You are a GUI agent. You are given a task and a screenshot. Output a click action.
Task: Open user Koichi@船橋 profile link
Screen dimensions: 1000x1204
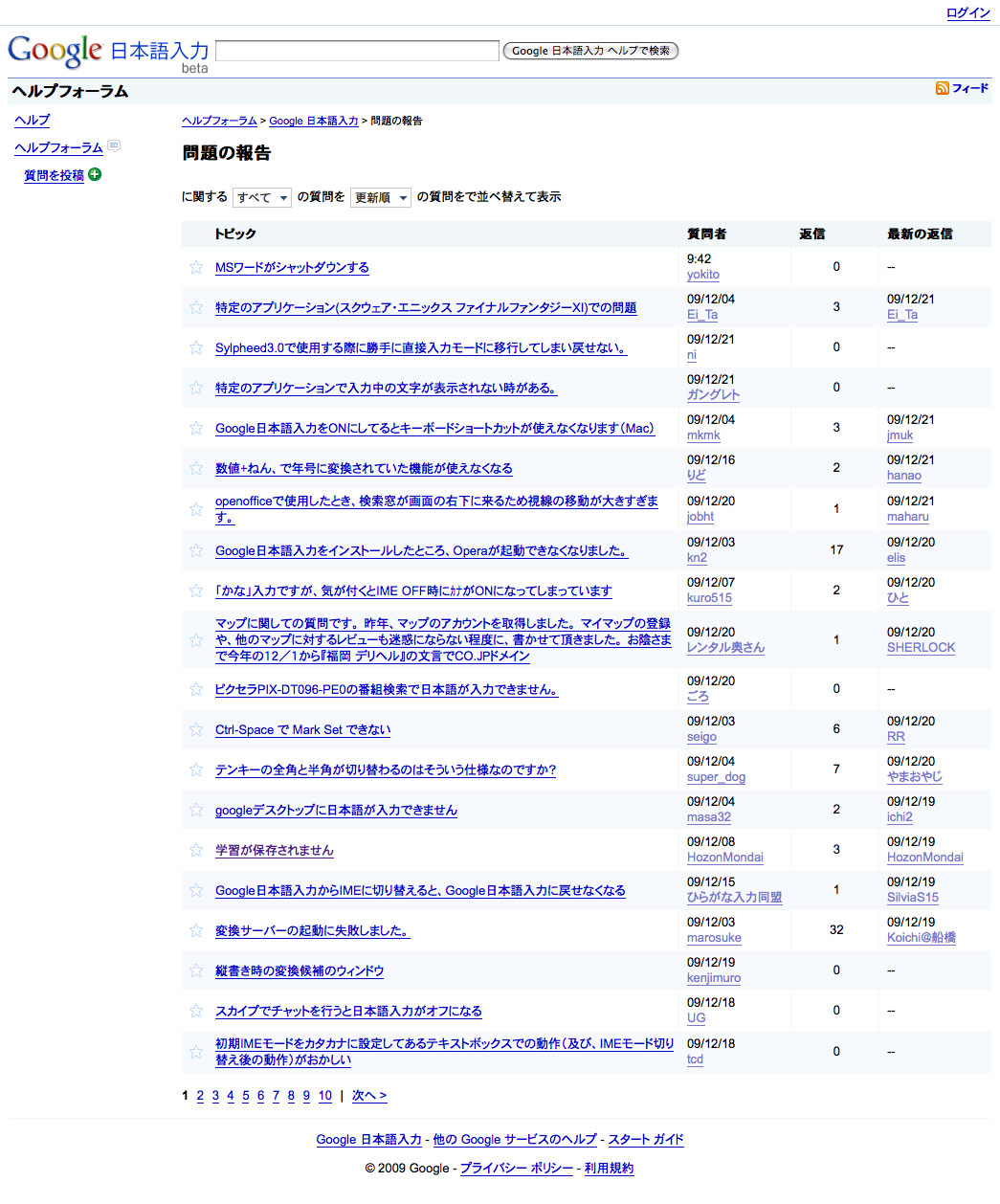click(922, 938)
